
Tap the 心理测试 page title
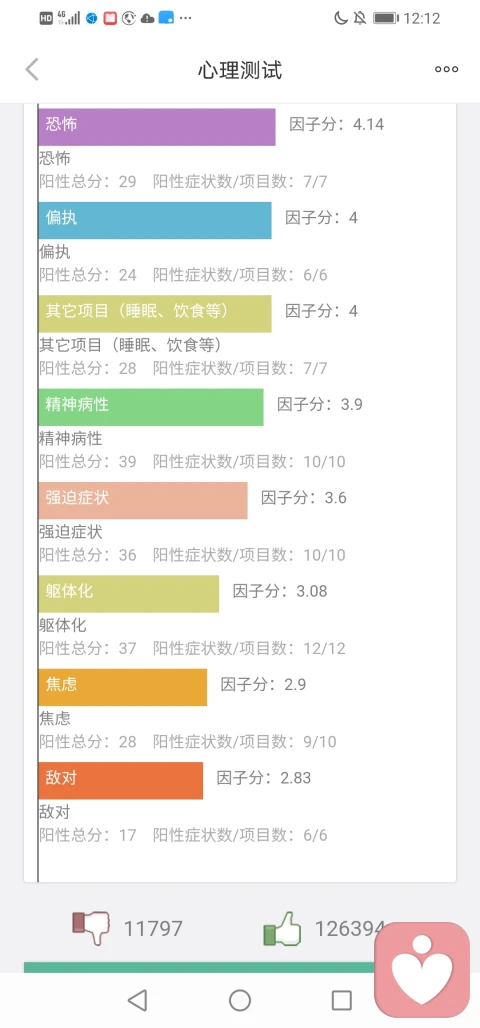[x=240, y=69]
